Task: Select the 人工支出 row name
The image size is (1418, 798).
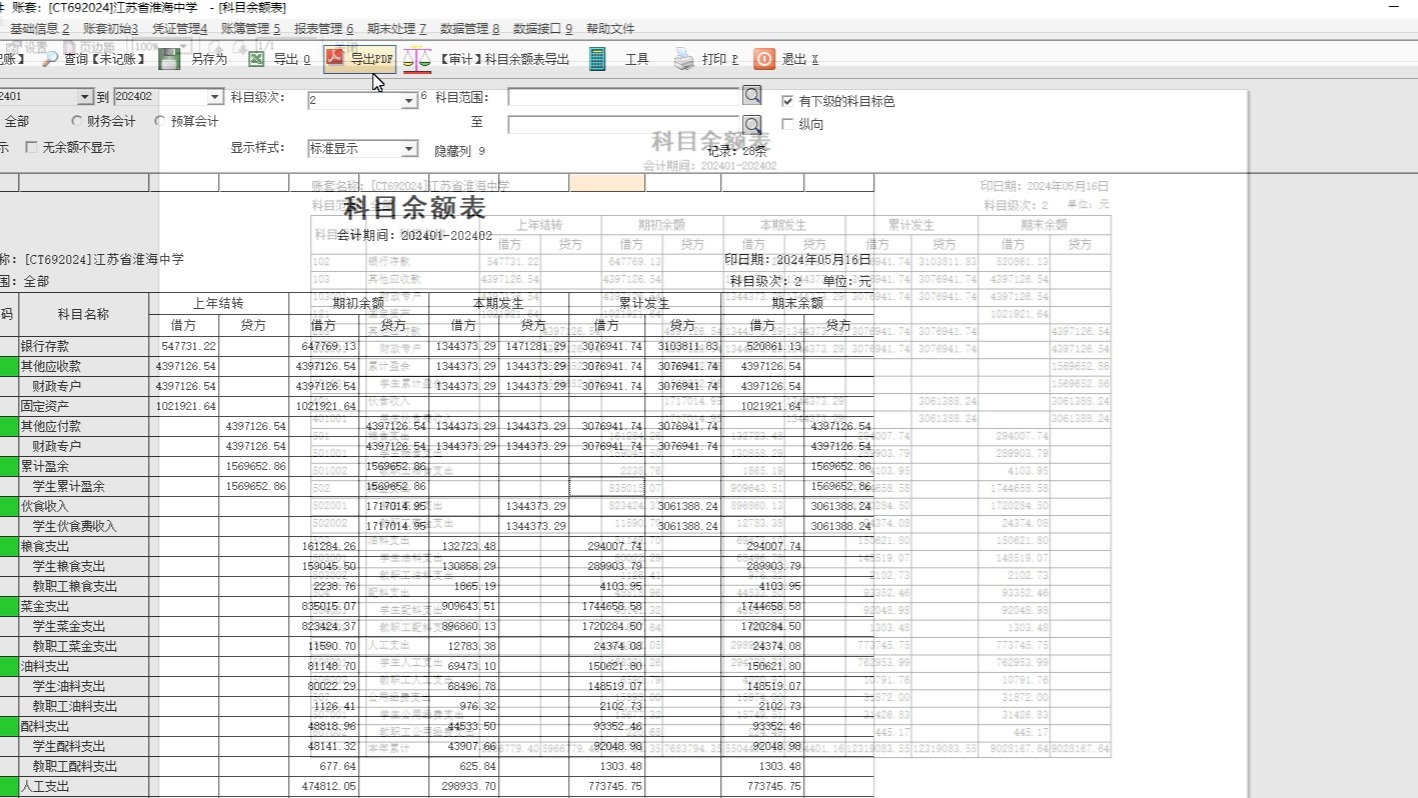Action: coord(45,786)
